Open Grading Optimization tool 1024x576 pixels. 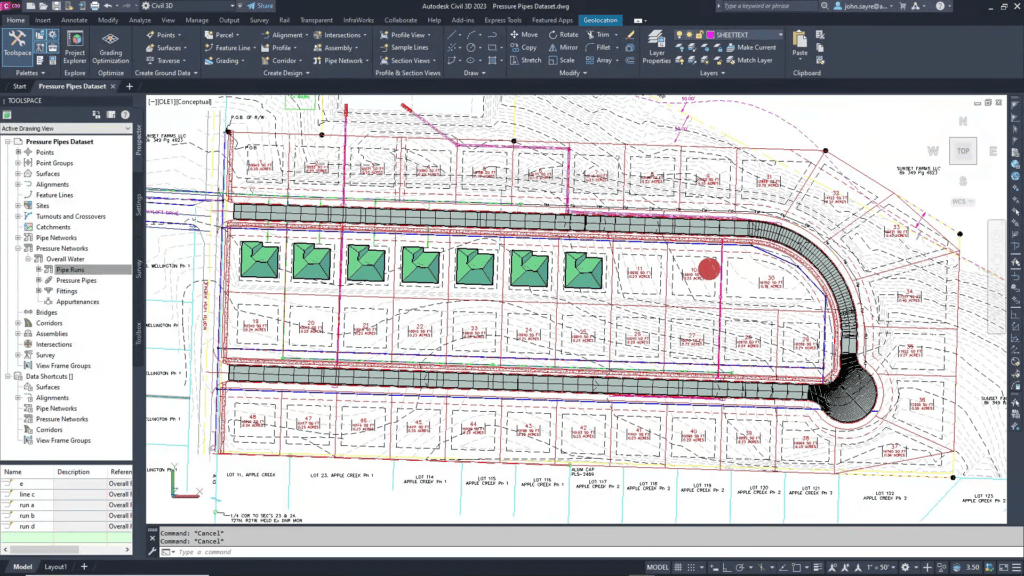111,46
